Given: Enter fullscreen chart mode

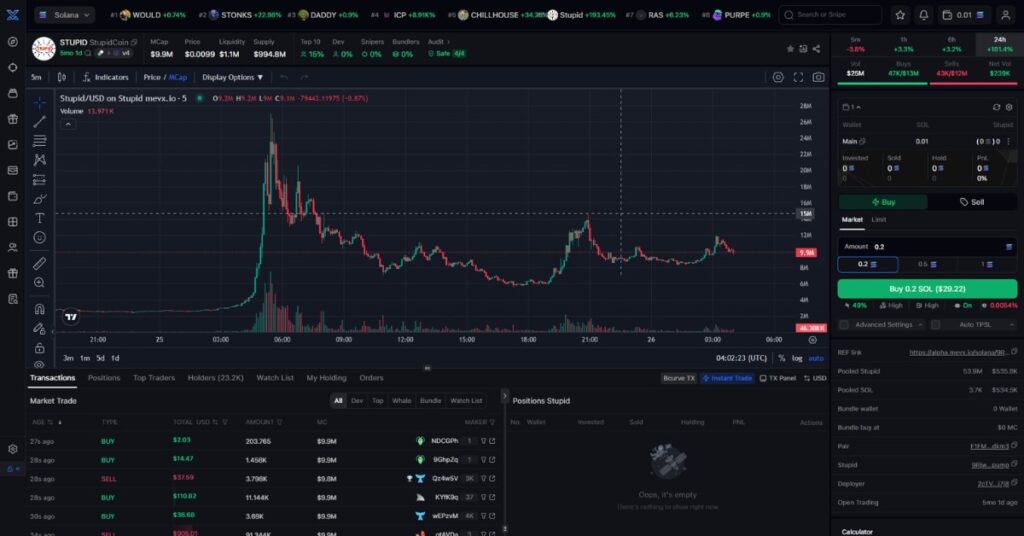Looking at the screenshot, I should 798,77.
